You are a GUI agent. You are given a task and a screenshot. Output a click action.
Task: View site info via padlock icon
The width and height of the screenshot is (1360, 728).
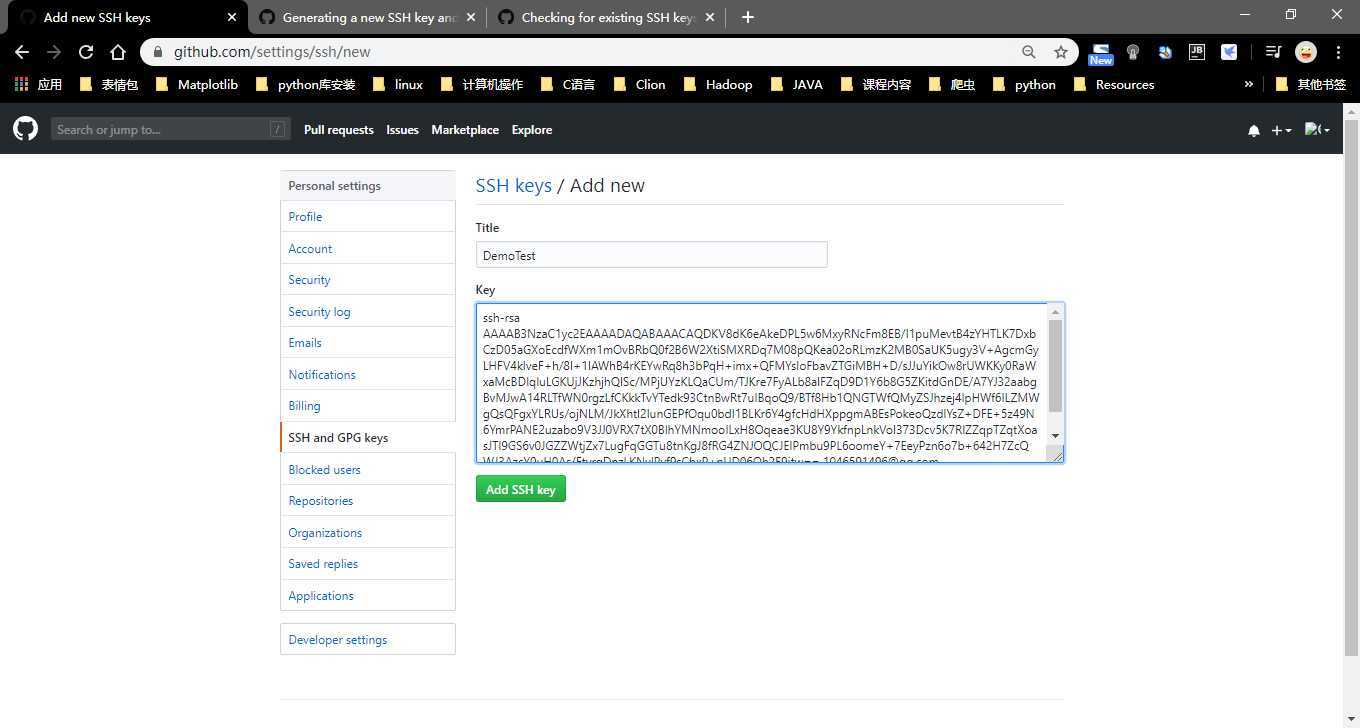[157, 52]
